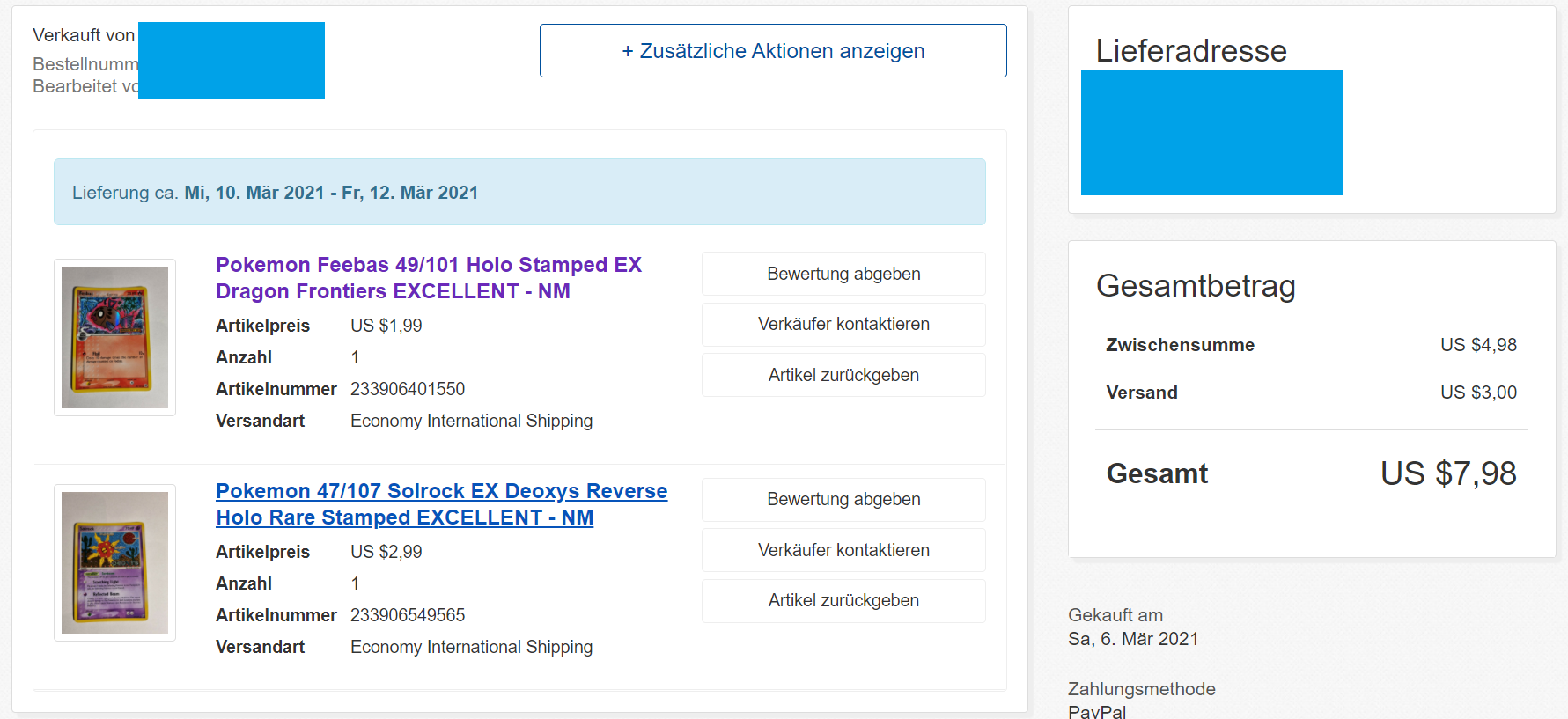Screen dimensions: 1568x719
Task: Click Feebas Artikelnummer 233906401550
Action: tap(408, 389)
